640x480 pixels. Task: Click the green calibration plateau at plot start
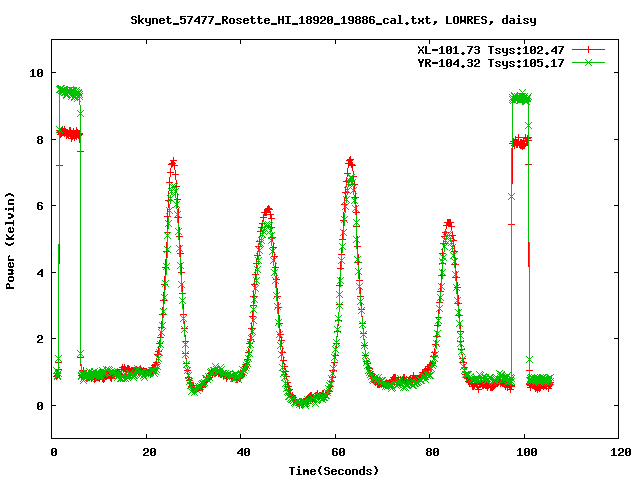[x=70, y=93]
